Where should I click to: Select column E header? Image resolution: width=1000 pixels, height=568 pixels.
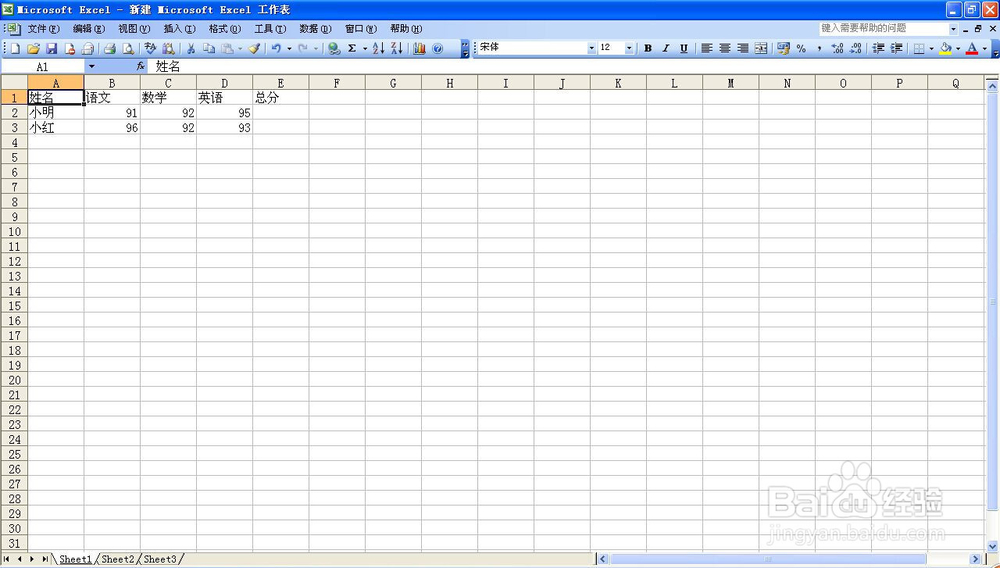(x=281, y=83)
